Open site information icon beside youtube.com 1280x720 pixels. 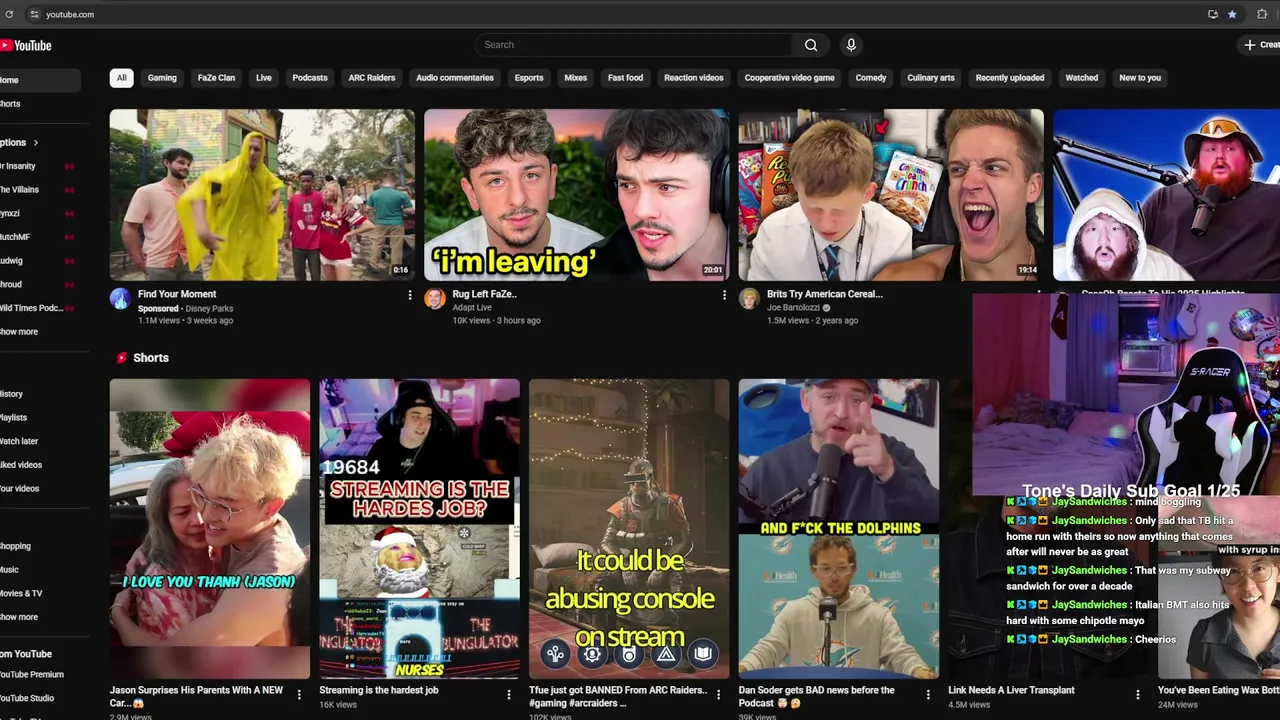(34, 14)
